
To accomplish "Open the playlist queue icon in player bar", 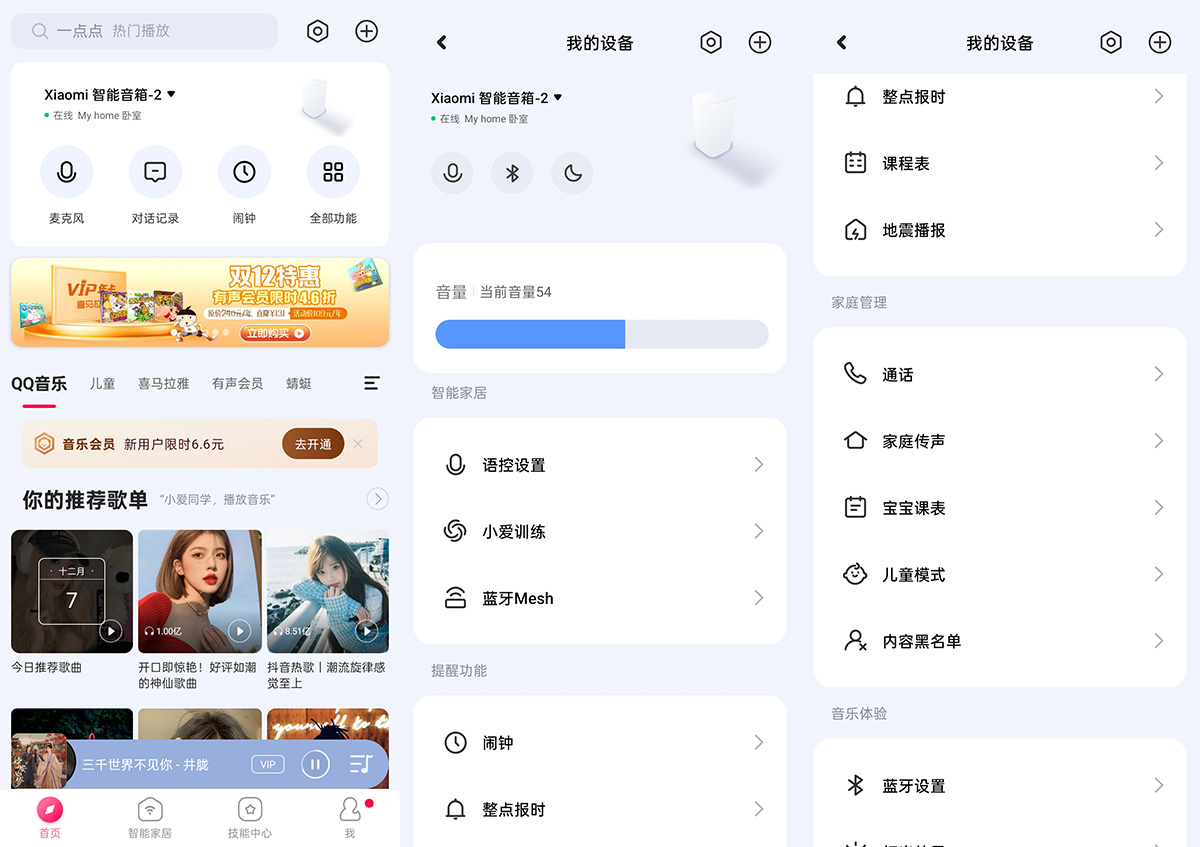I will coord(361,764).
